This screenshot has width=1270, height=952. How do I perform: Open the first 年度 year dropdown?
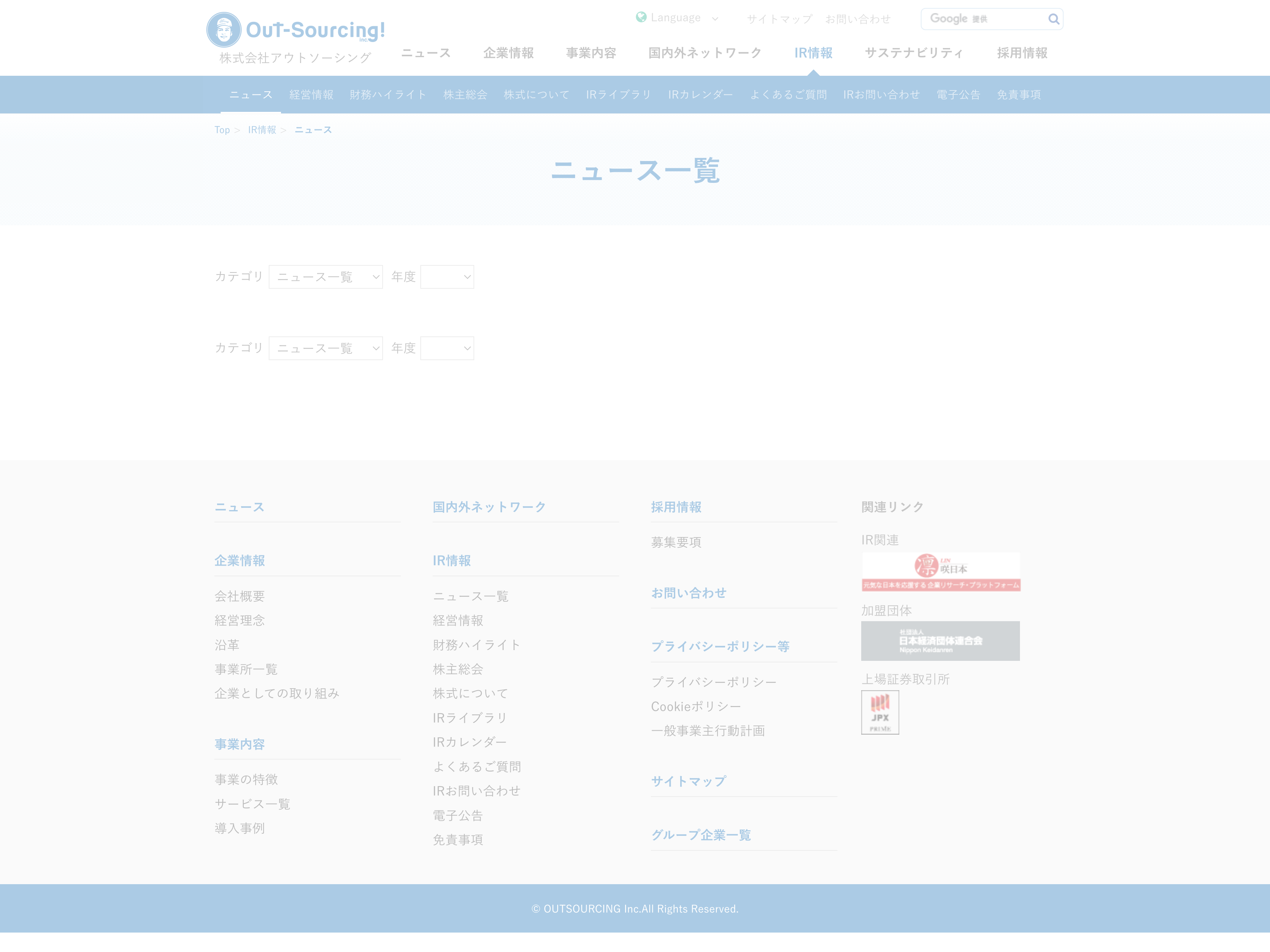click(446, 277)
